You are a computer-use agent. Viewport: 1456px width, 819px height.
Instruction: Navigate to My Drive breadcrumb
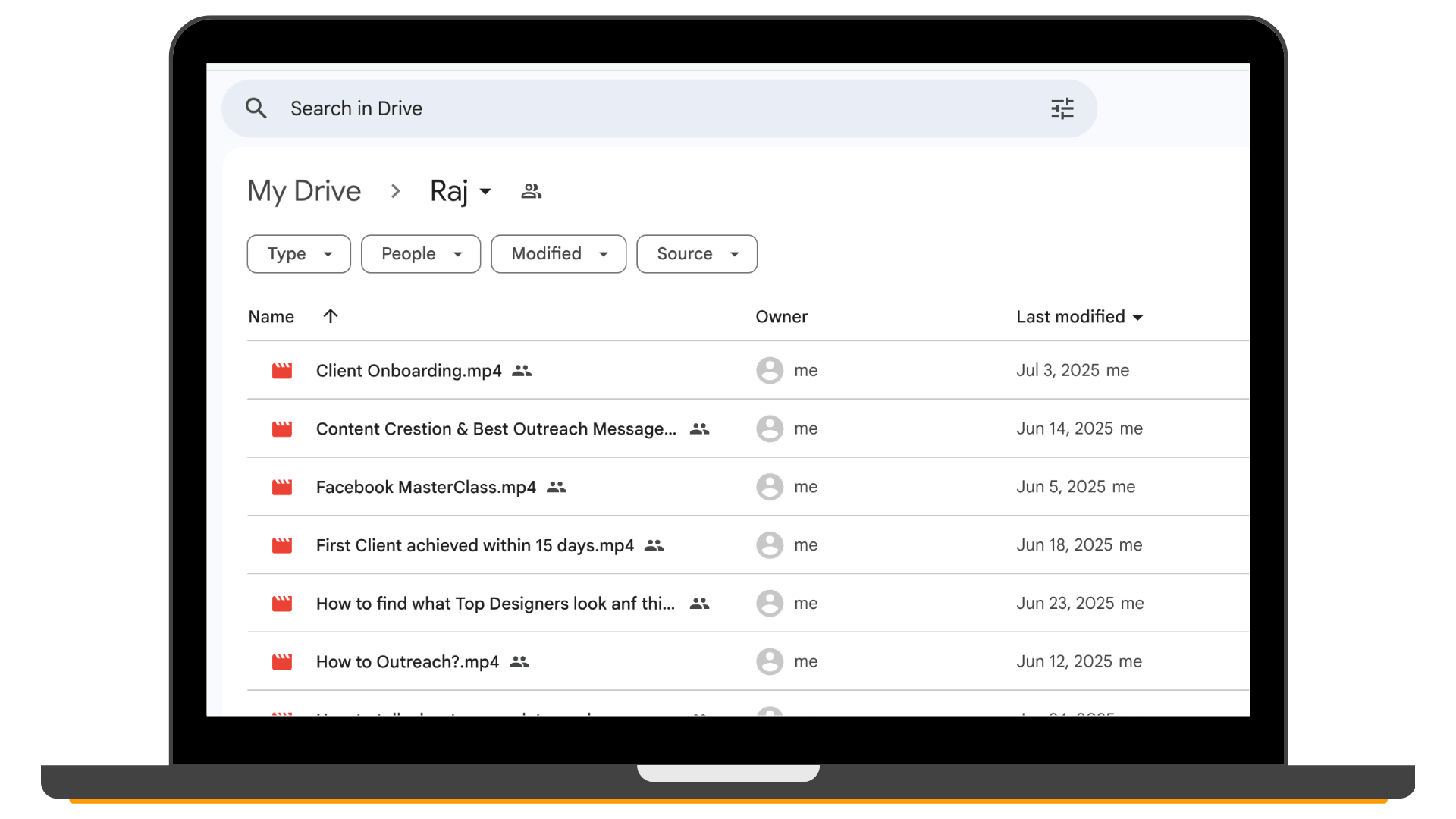(x=304, y=191)
